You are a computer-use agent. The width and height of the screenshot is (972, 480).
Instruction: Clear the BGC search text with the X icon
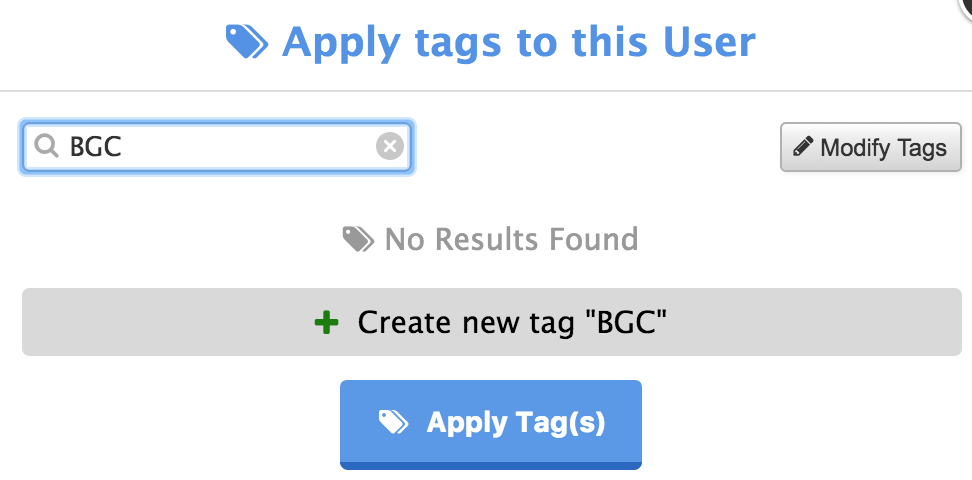point(389,146)
